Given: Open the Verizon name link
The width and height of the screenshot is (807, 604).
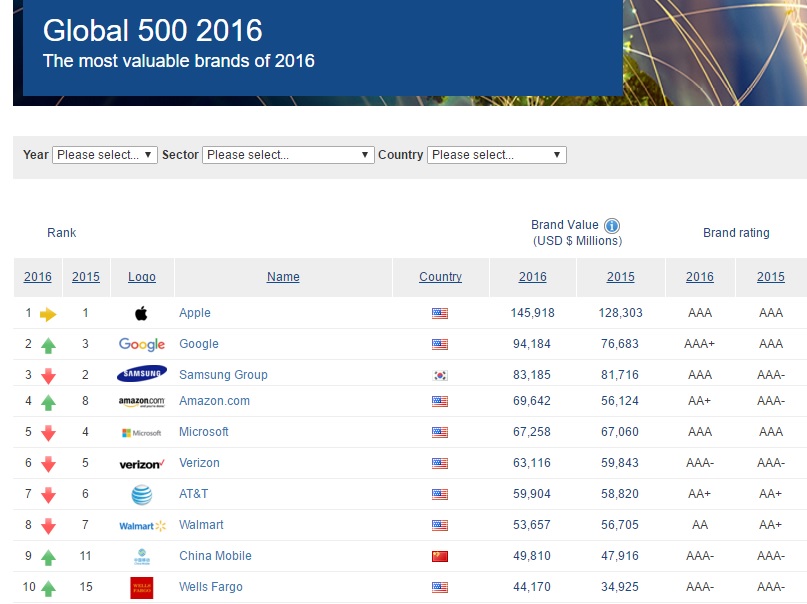Looking at the screenshot, I should [x=199, y=463].
